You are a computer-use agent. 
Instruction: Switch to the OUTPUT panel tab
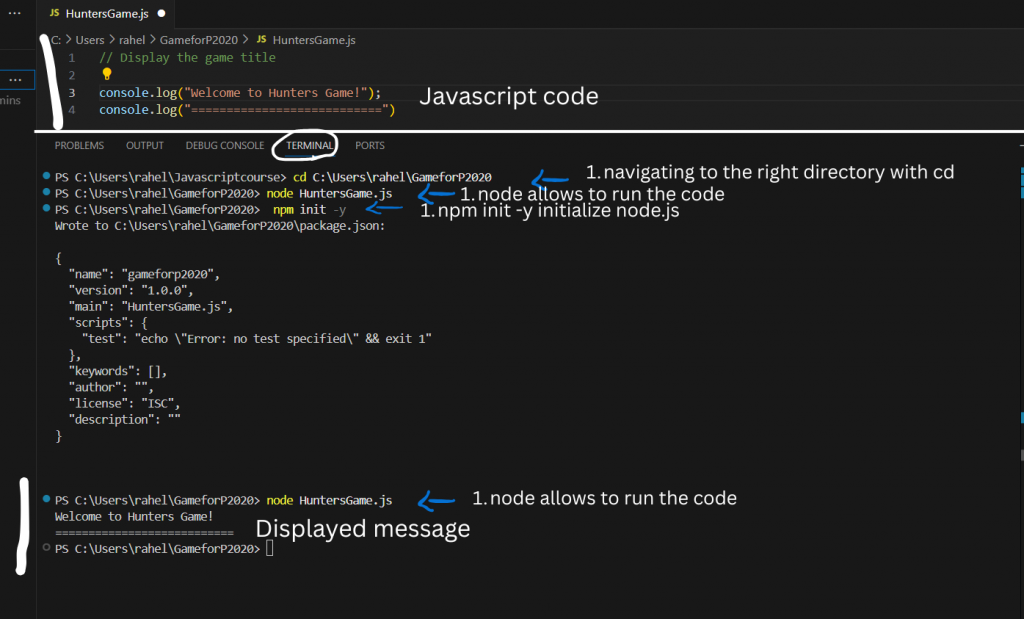(x=145, y=146)
